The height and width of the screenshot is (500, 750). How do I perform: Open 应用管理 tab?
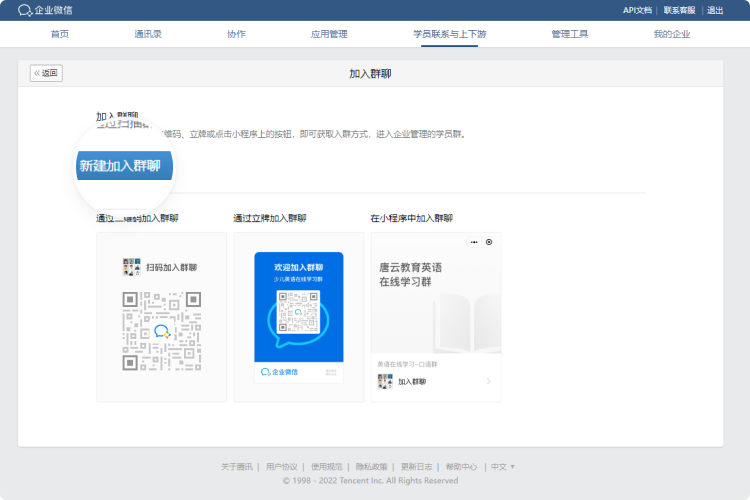tap(329, 34)
